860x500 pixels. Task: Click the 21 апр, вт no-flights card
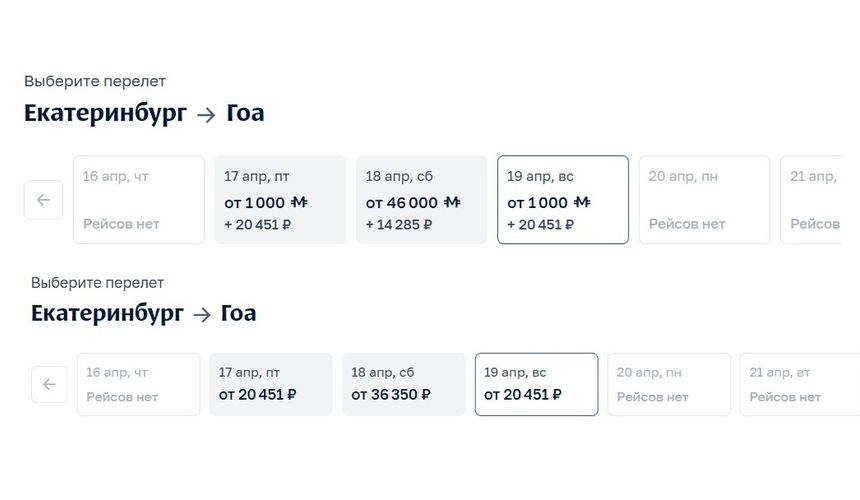coord(798,384)
